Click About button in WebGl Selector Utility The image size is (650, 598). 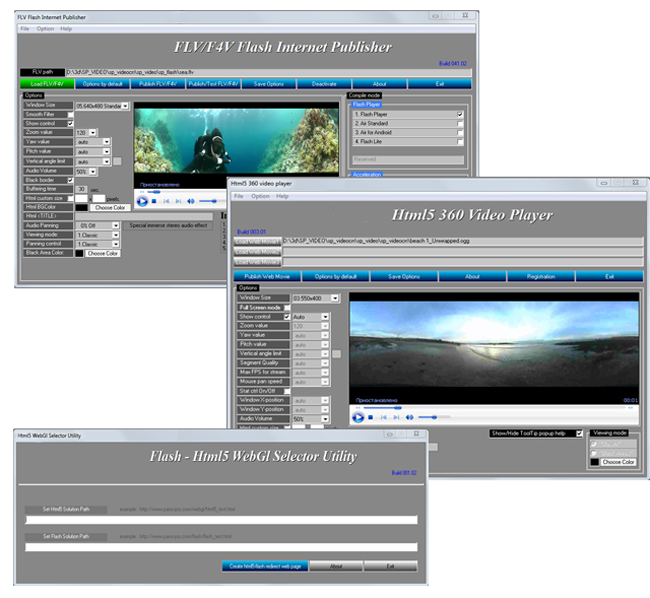(336, 566)
